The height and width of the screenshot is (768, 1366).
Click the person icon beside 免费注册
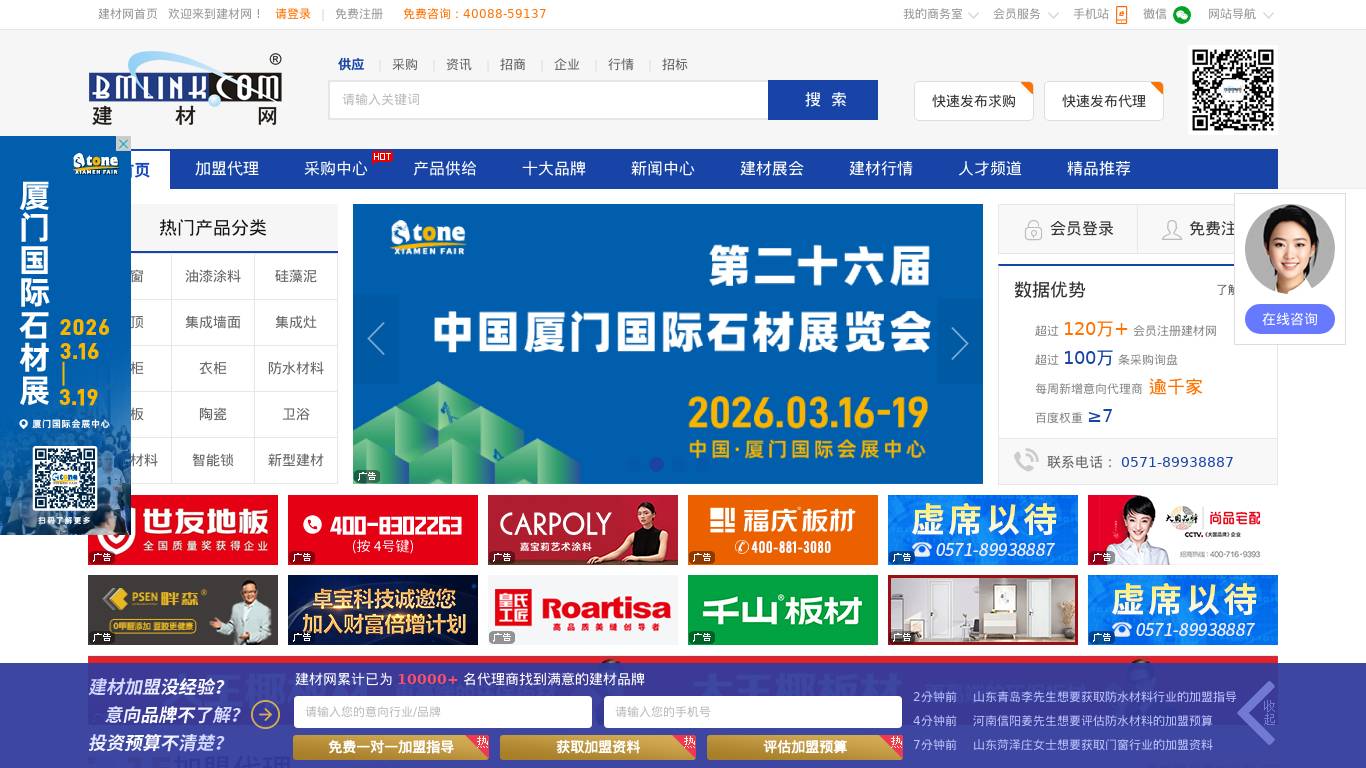pos(1172,229)
